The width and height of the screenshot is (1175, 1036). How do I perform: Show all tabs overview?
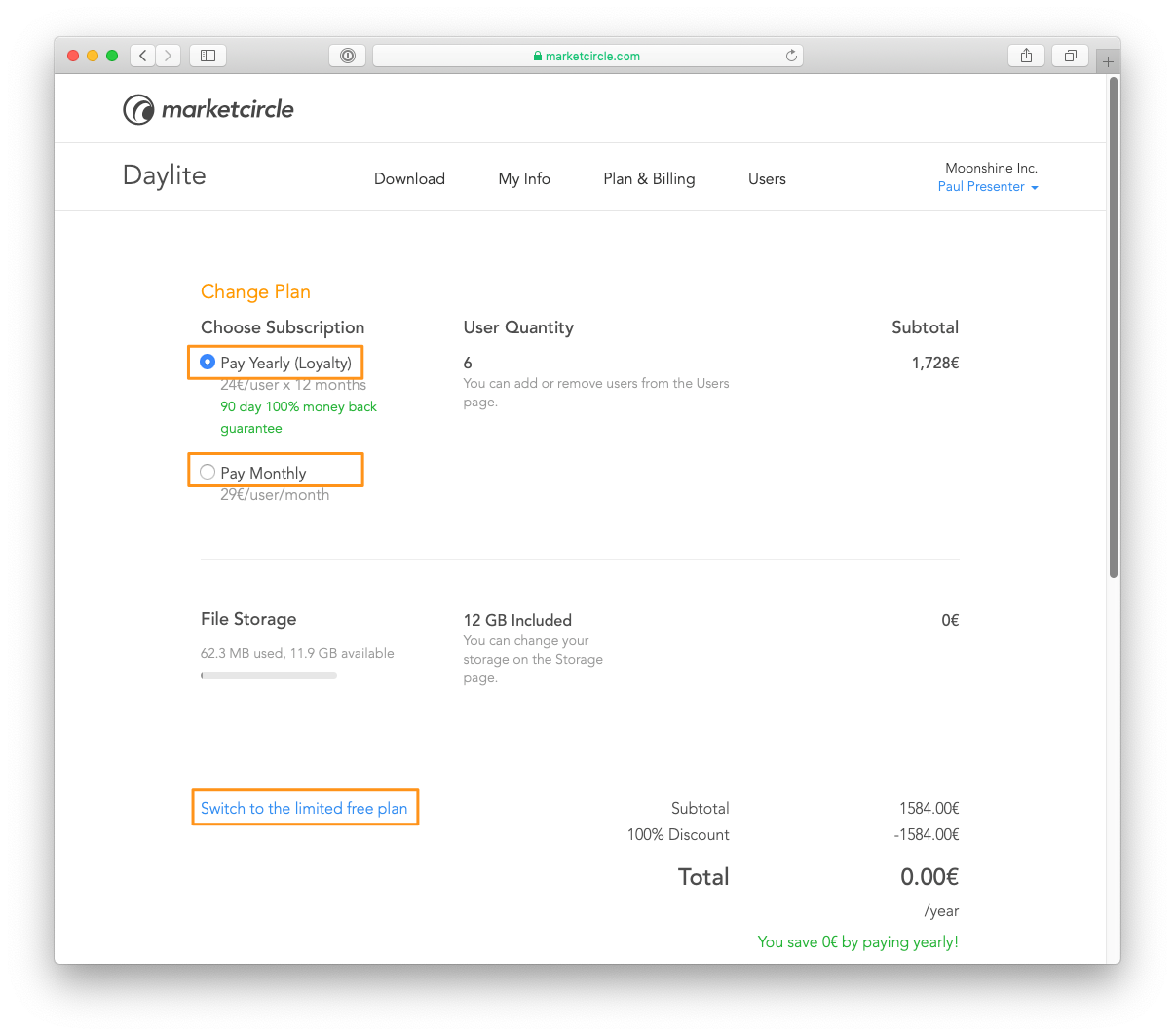click(x=1070, y=56)
